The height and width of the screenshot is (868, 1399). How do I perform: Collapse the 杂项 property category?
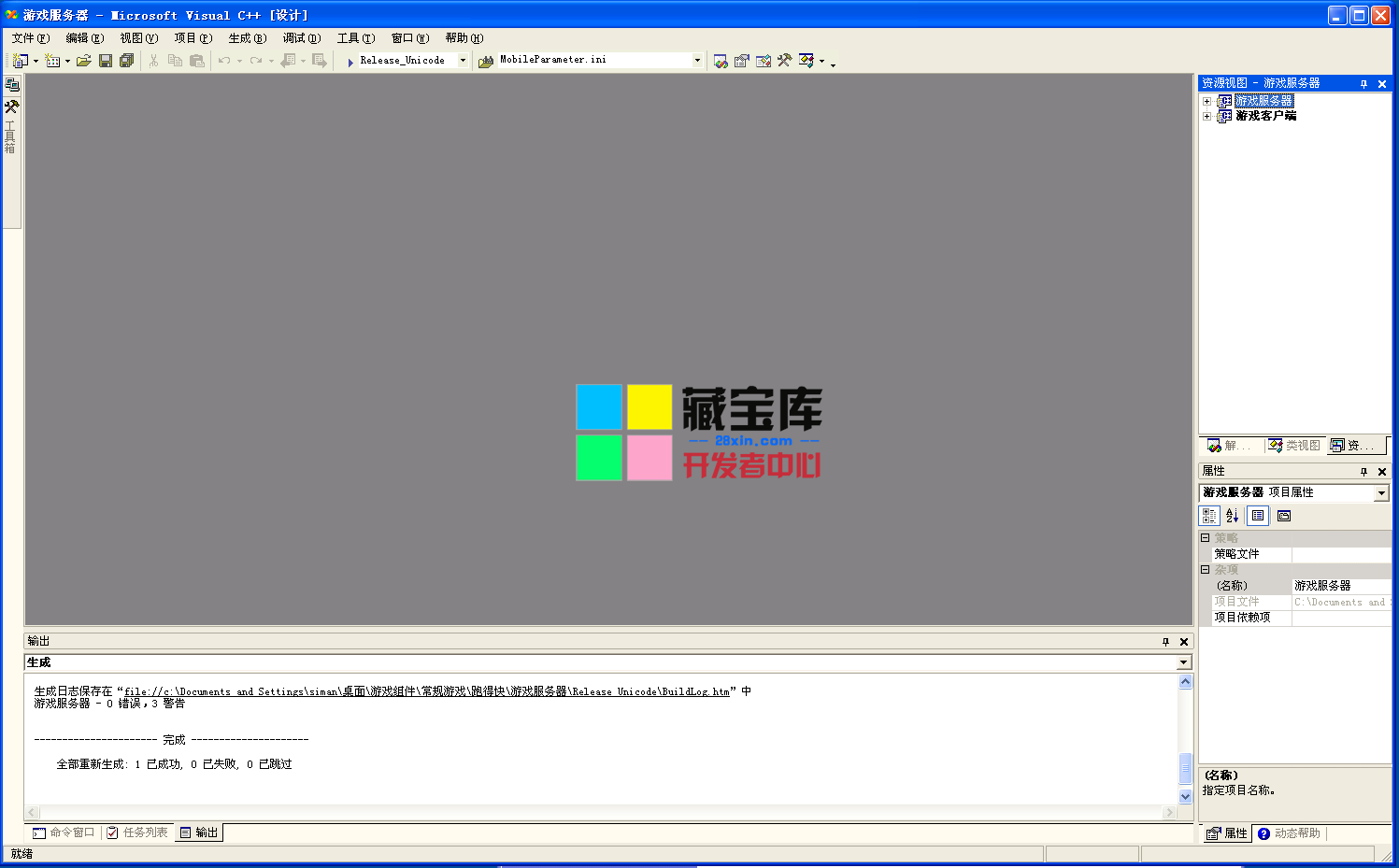coord(1206,570)
